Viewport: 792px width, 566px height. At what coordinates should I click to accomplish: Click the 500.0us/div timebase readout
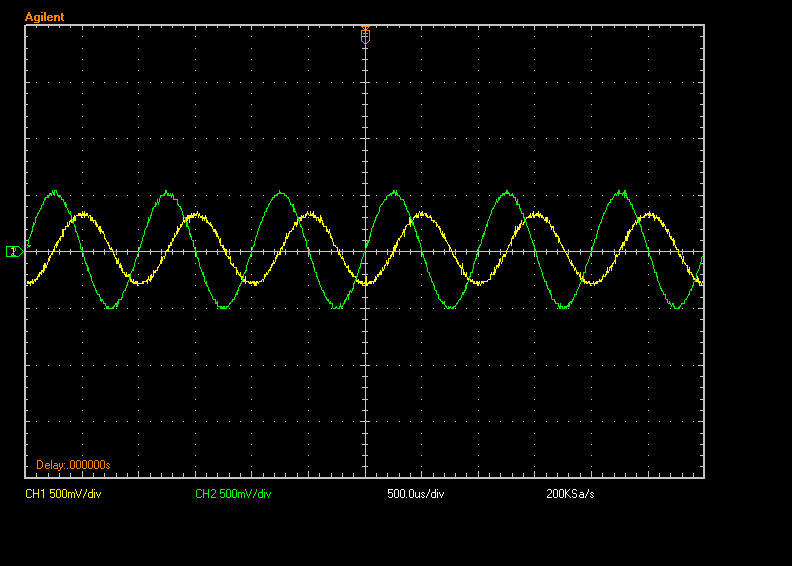[416, 494]
